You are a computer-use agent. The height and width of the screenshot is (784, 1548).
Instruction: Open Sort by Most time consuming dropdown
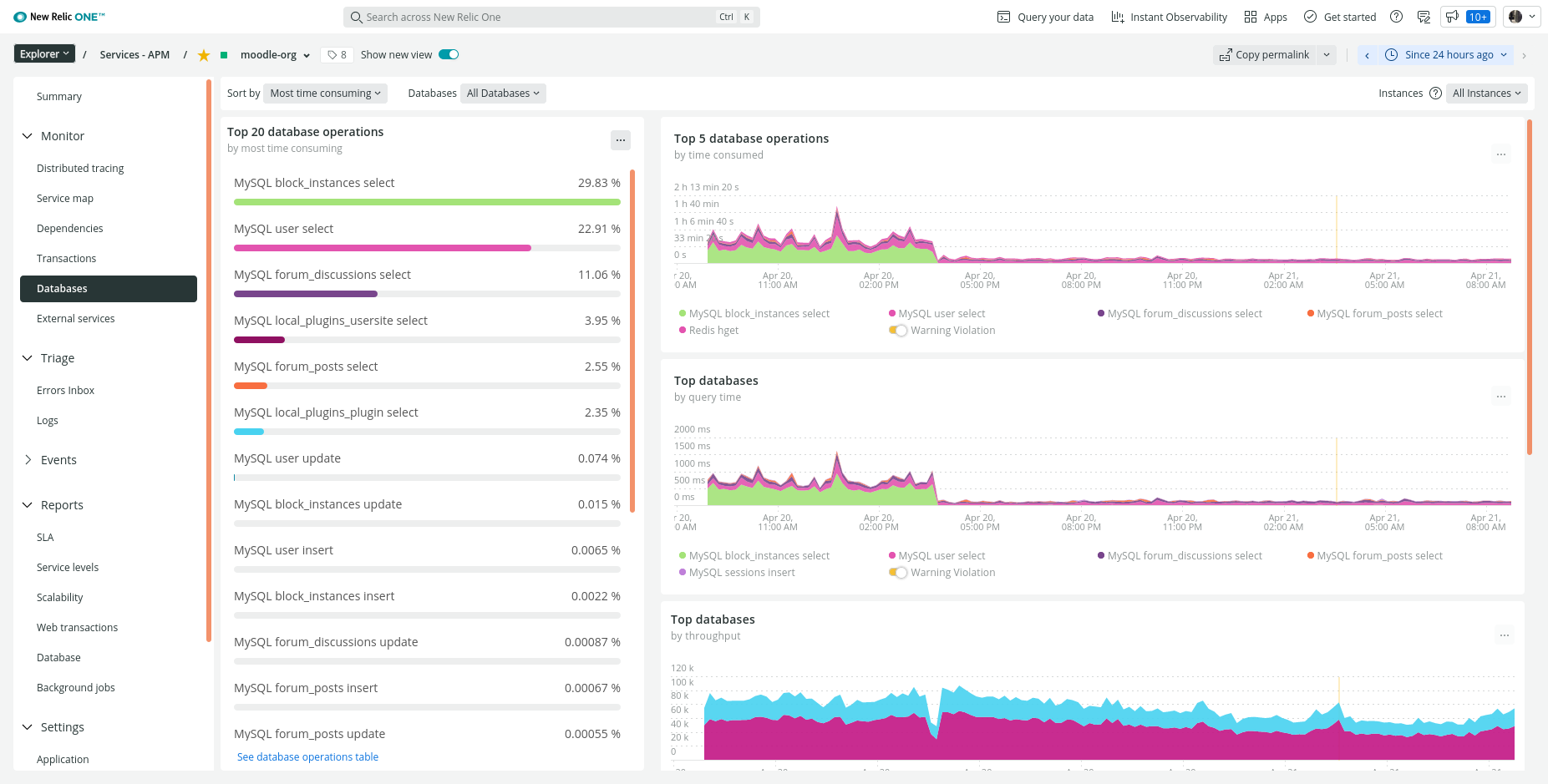[325, 94]
